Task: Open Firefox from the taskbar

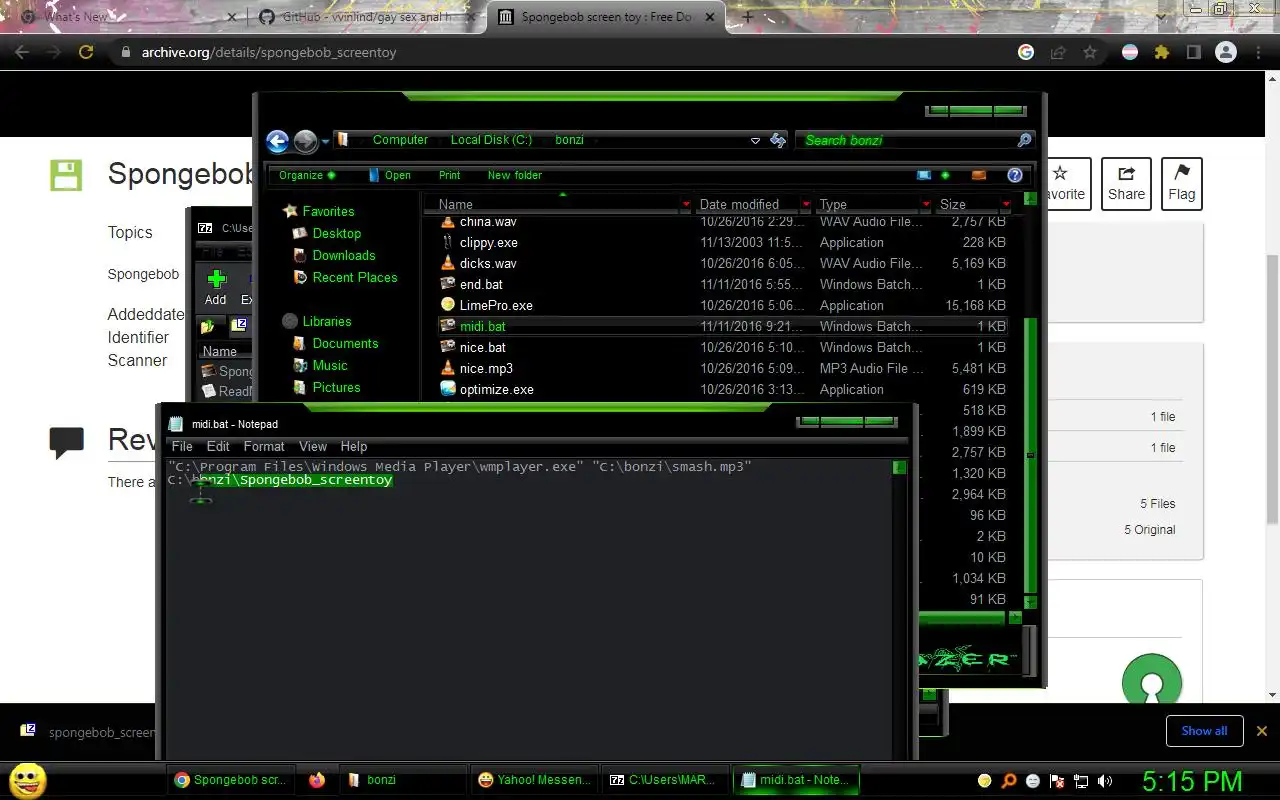Action: click(x=317, y=780)
